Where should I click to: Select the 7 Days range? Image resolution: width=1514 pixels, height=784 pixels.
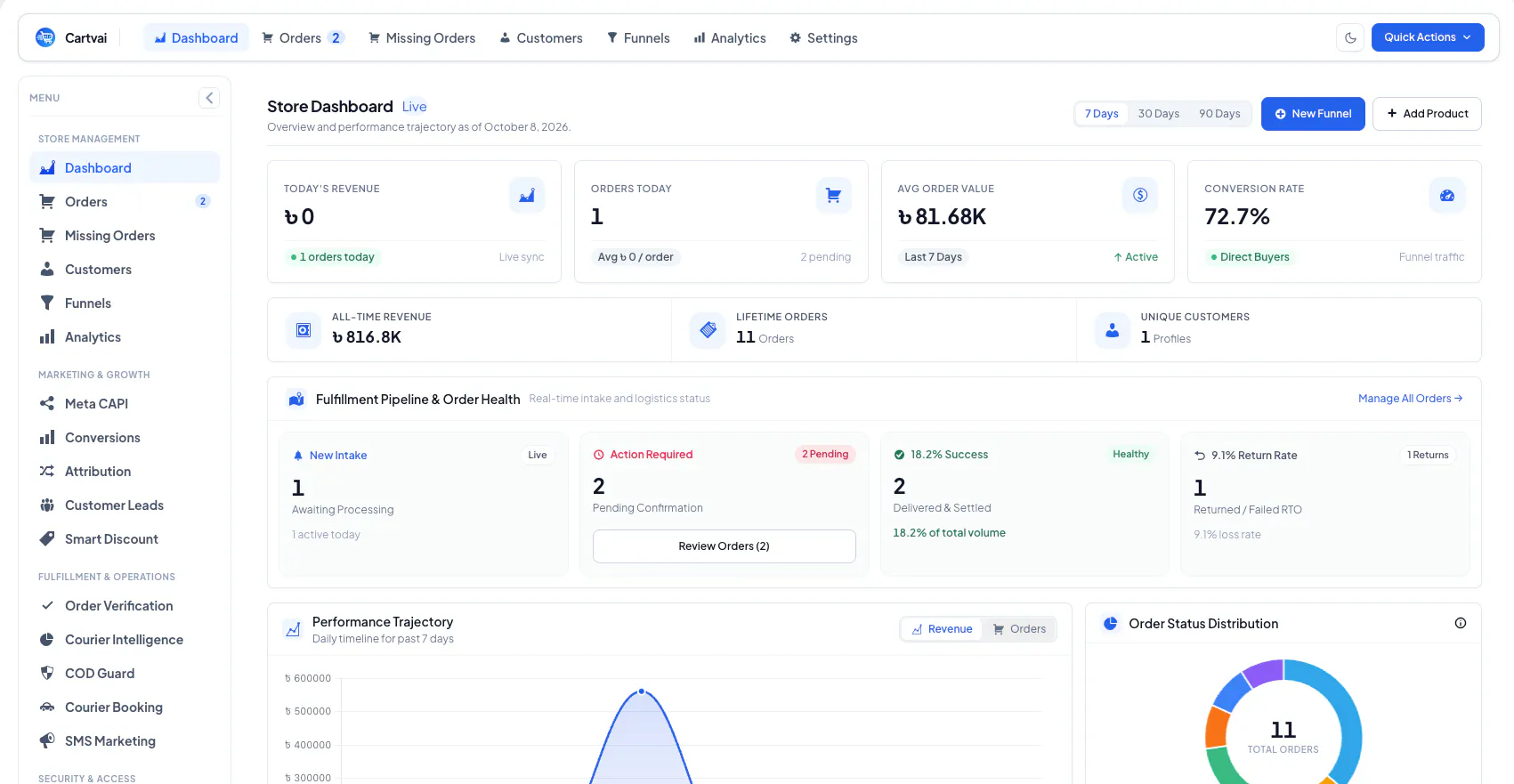tap(1101, 114)
